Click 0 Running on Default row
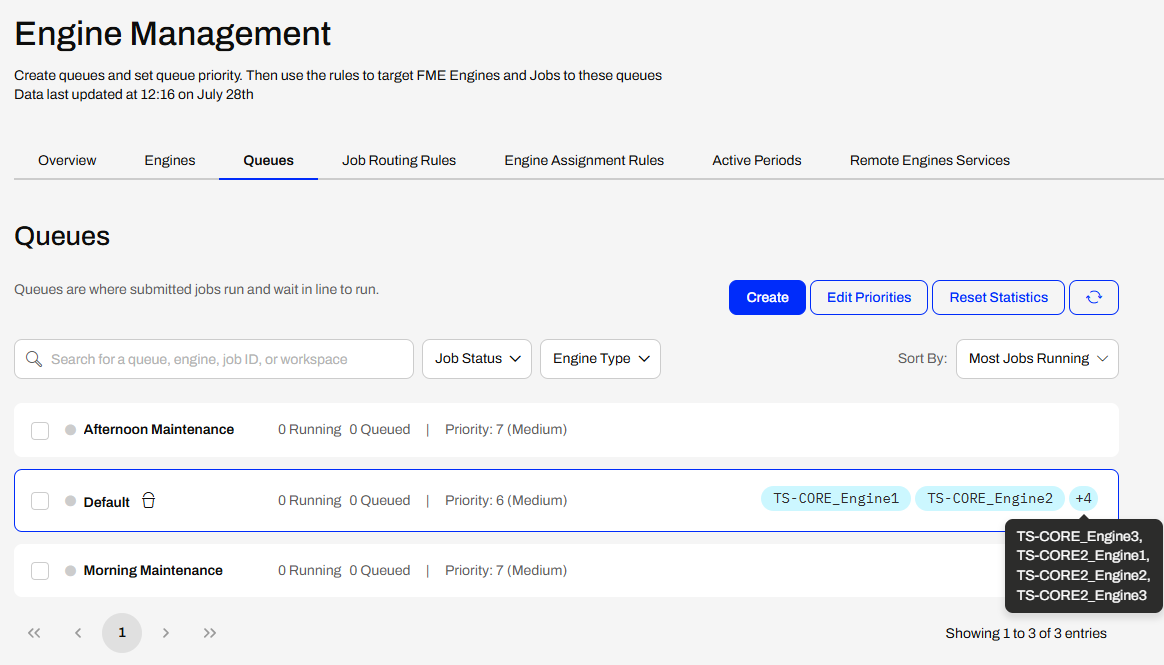Image resolution: width=1164 pixels, height=665 pixels. (310, 501)
